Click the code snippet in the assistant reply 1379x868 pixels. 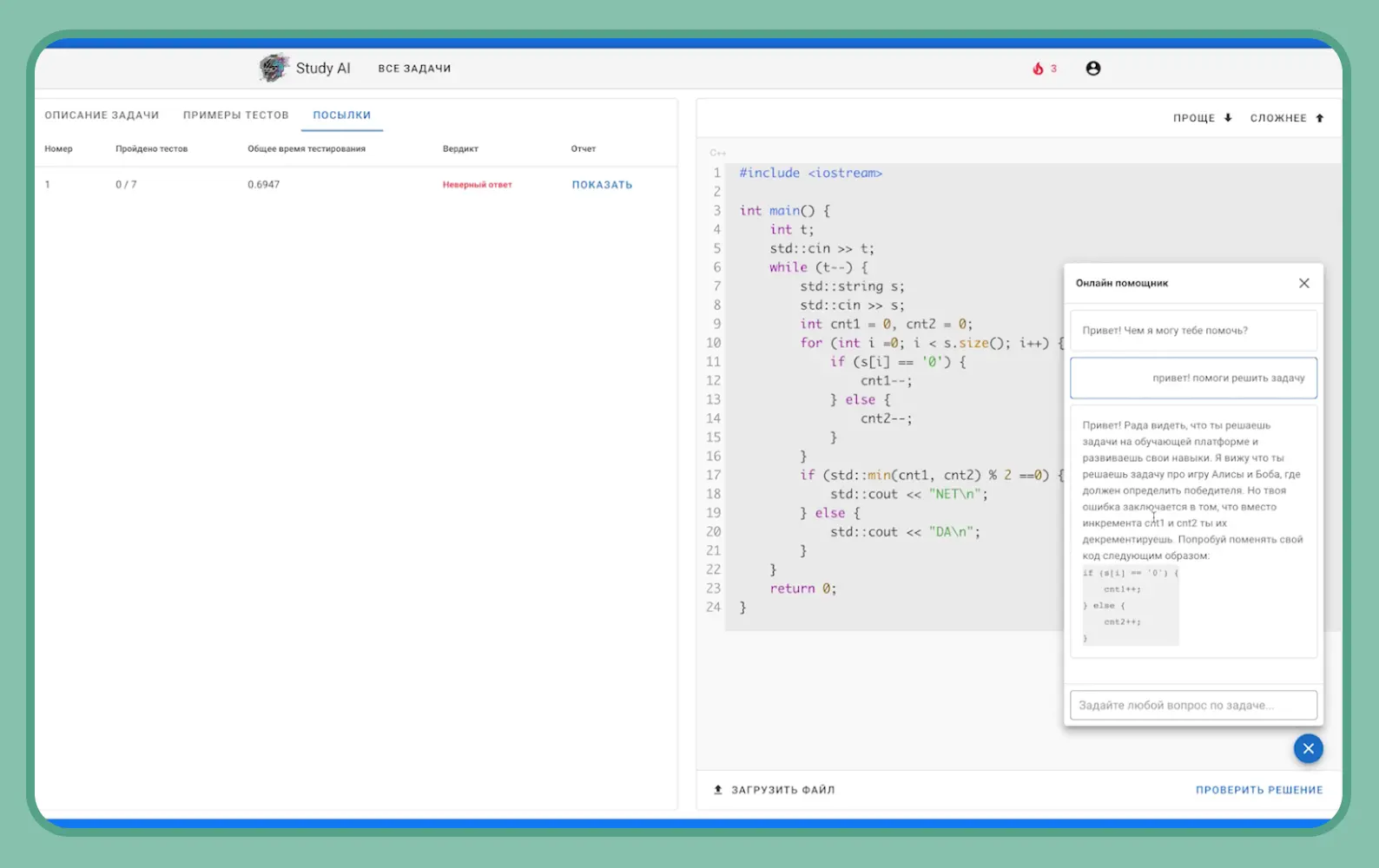coord(1130,605)
